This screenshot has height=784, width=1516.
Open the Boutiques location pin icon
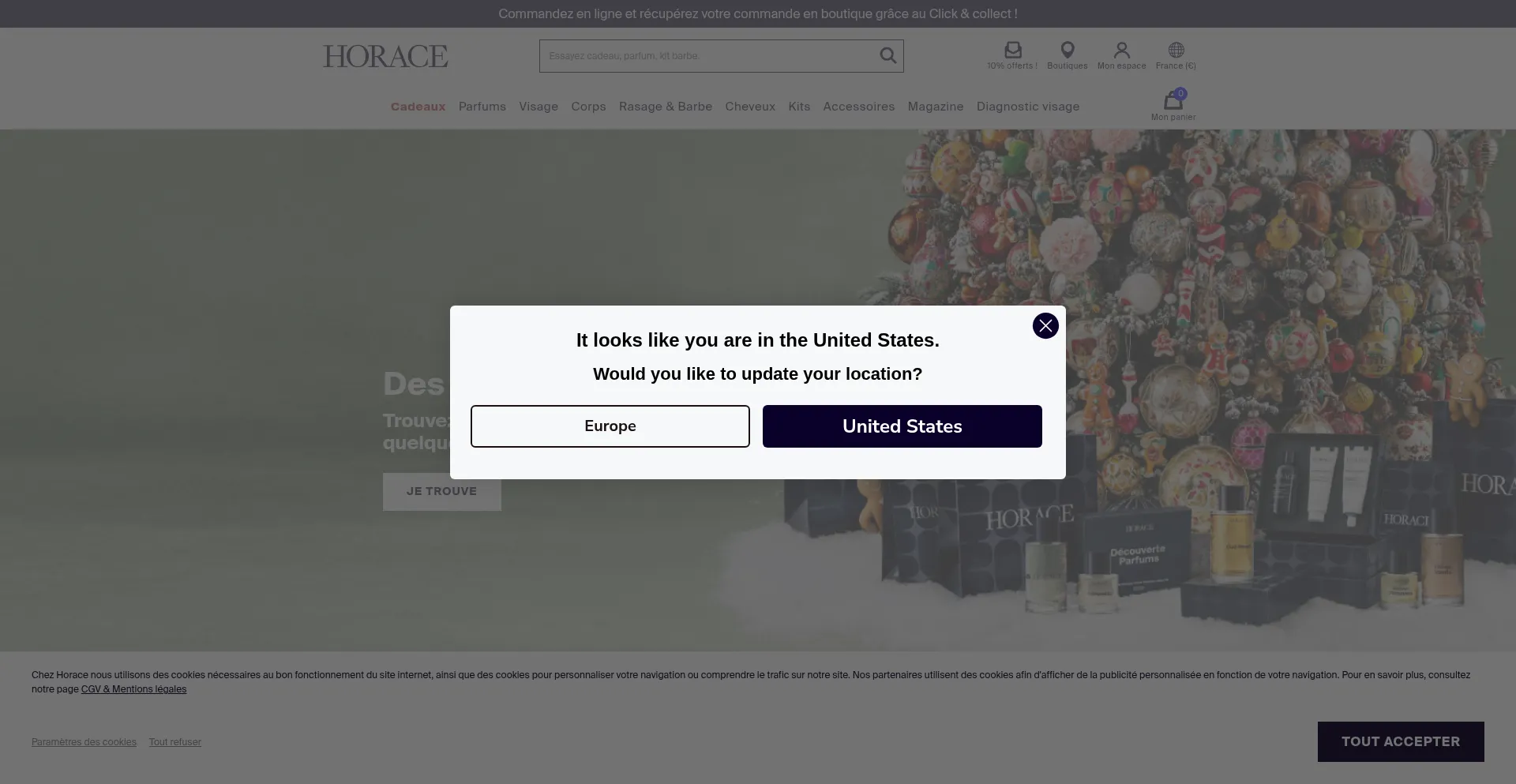1067,51
